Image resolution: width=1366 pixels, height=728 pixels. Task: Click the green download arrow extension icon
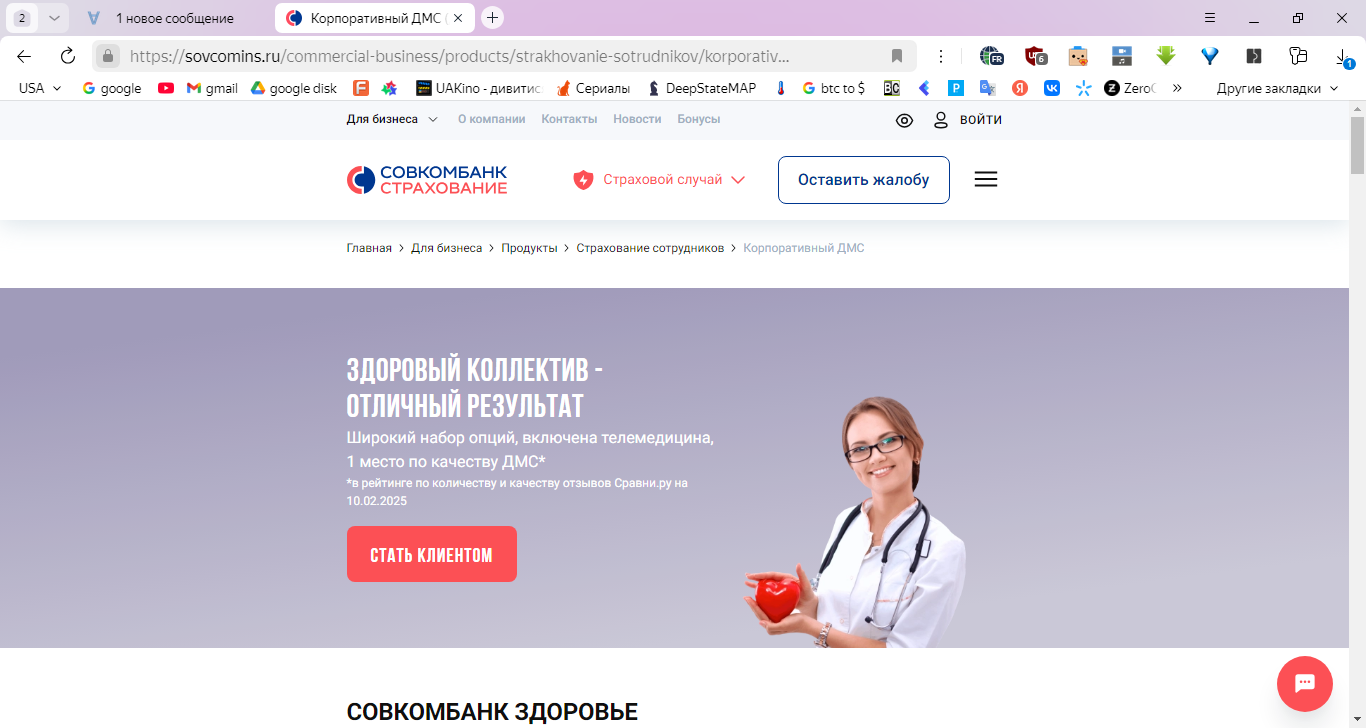click(1165, 56)
